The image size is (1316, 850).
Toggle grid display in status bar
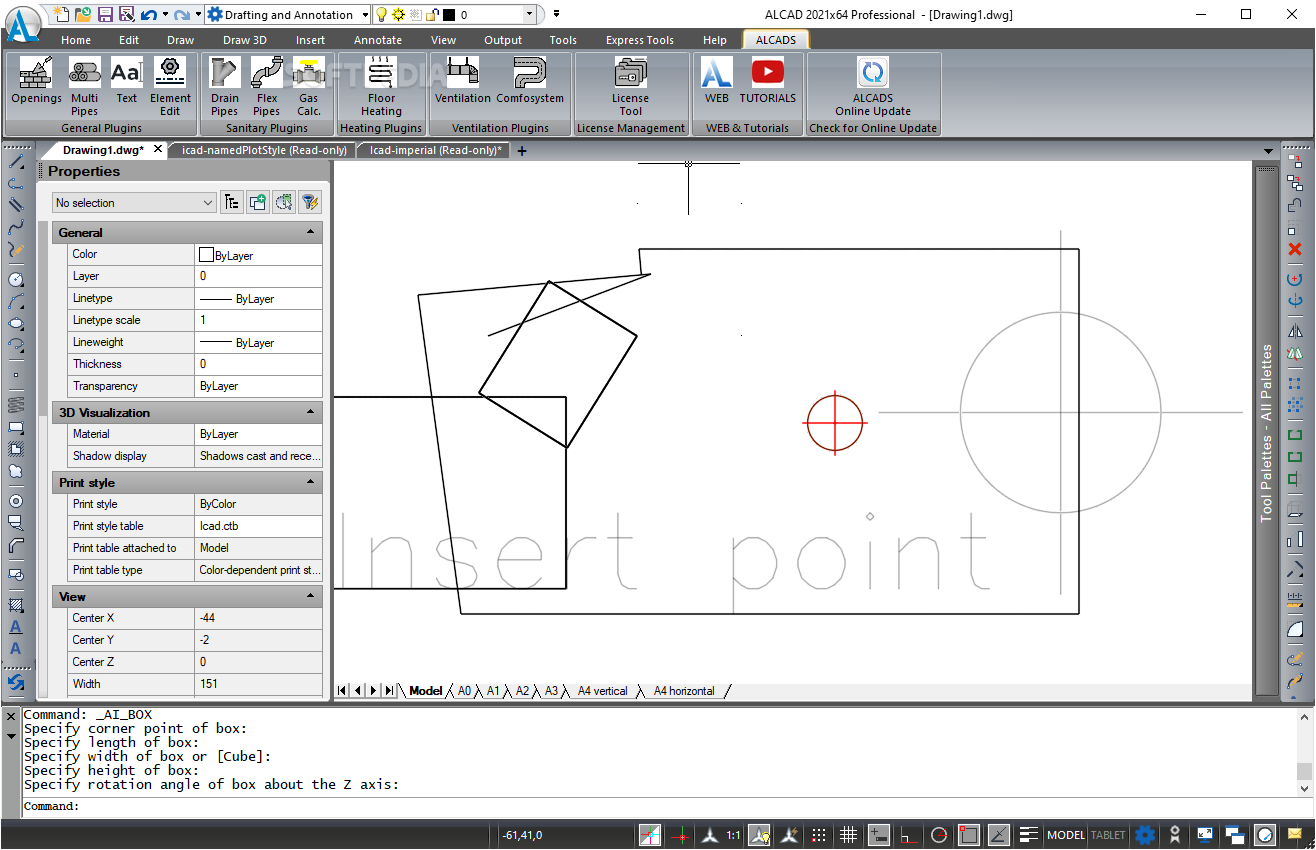[849, 835]
